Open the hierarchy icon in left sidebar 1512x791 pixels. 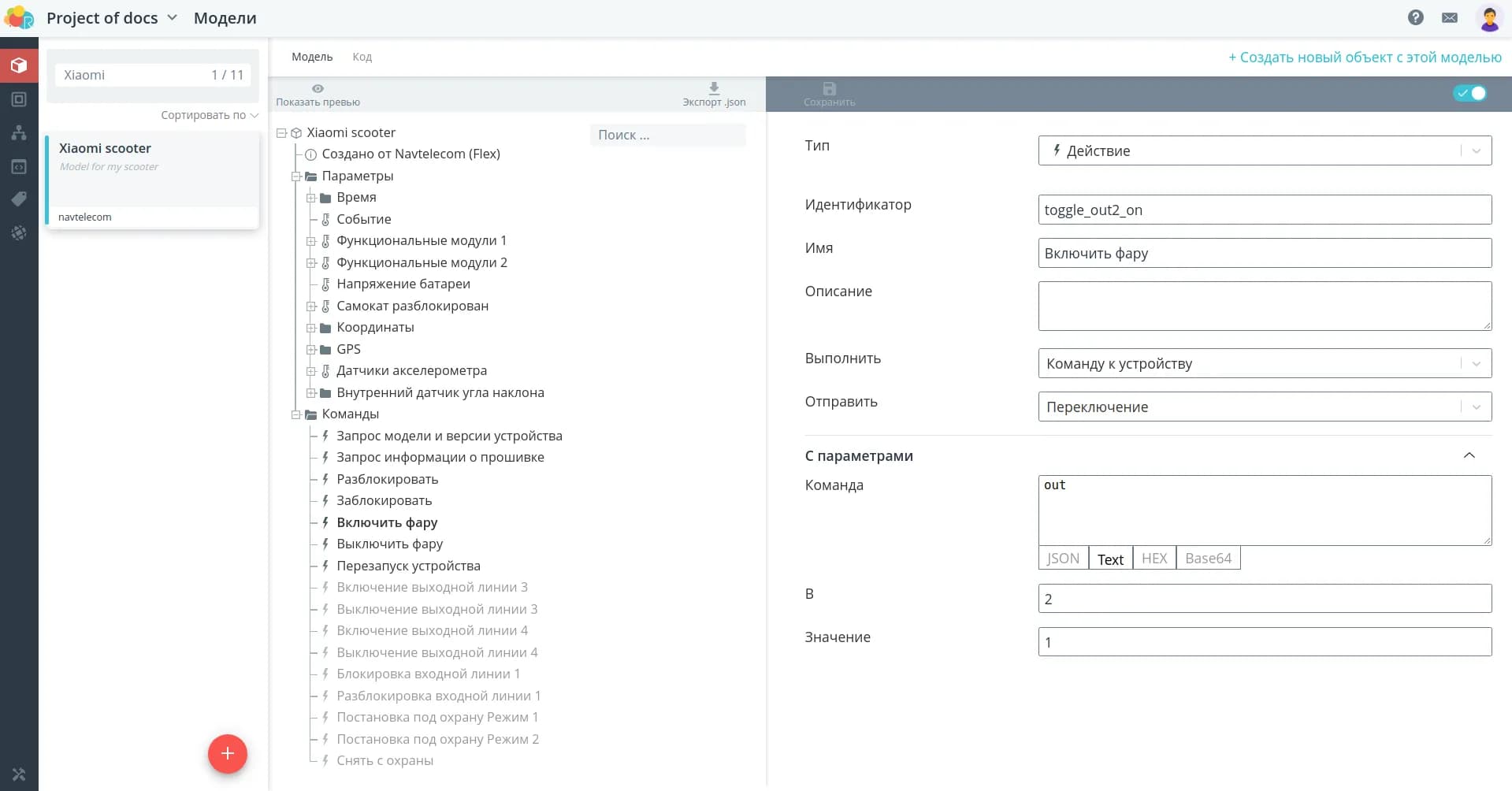[x=19, y=132]
